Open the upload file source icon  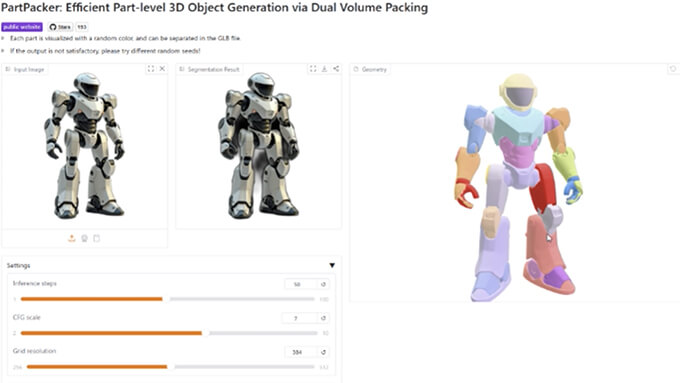pyautogui.click(x=72, y=238)
